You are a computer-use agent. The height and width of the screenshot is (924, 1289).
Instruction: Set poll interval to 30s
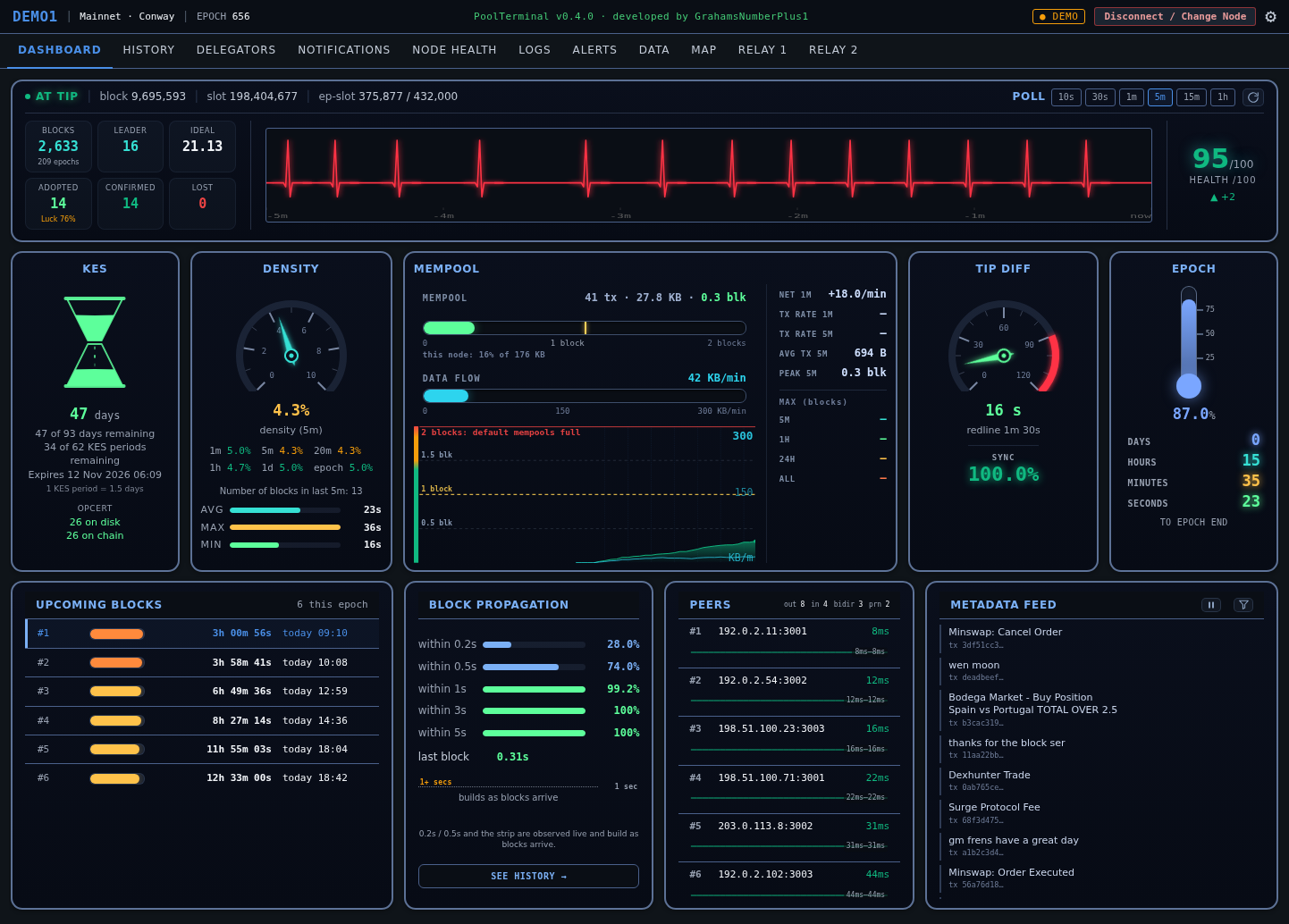(1100, 97)
